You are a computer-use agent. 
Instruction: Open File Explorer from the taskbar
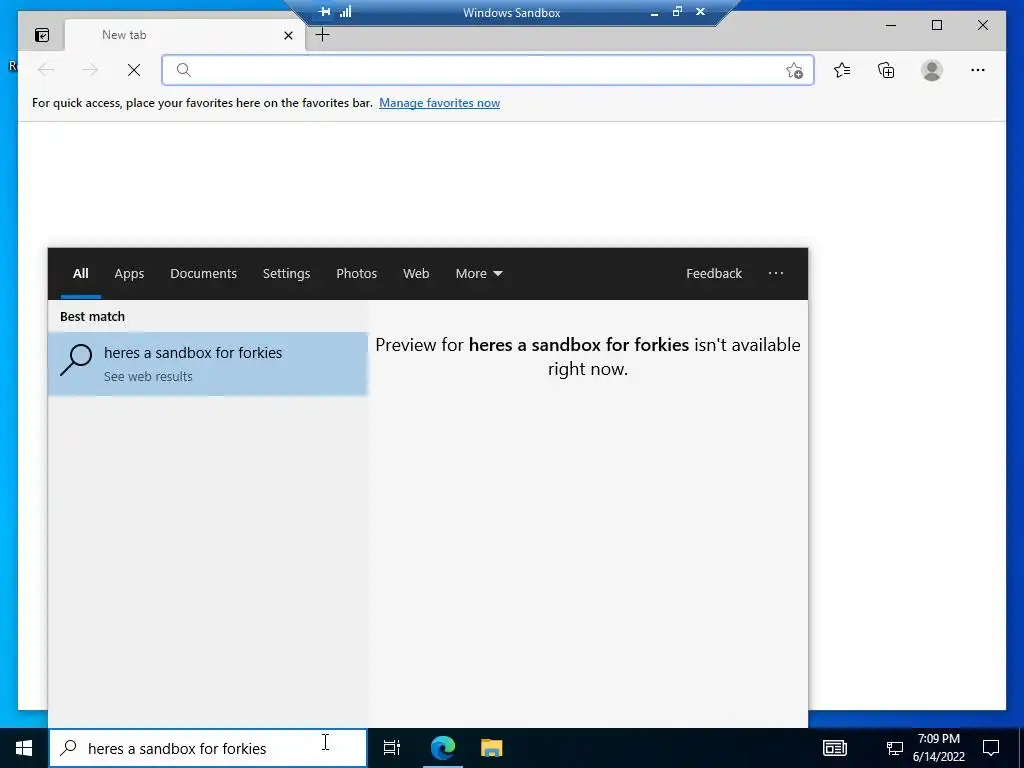(x=492, y=748)
